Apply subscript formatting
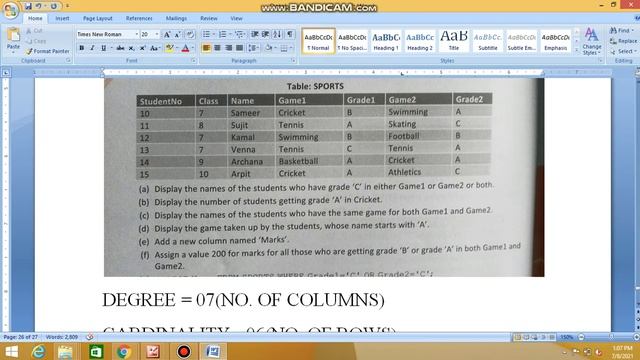This screenshot has width=640, height=360. point(131,48)
